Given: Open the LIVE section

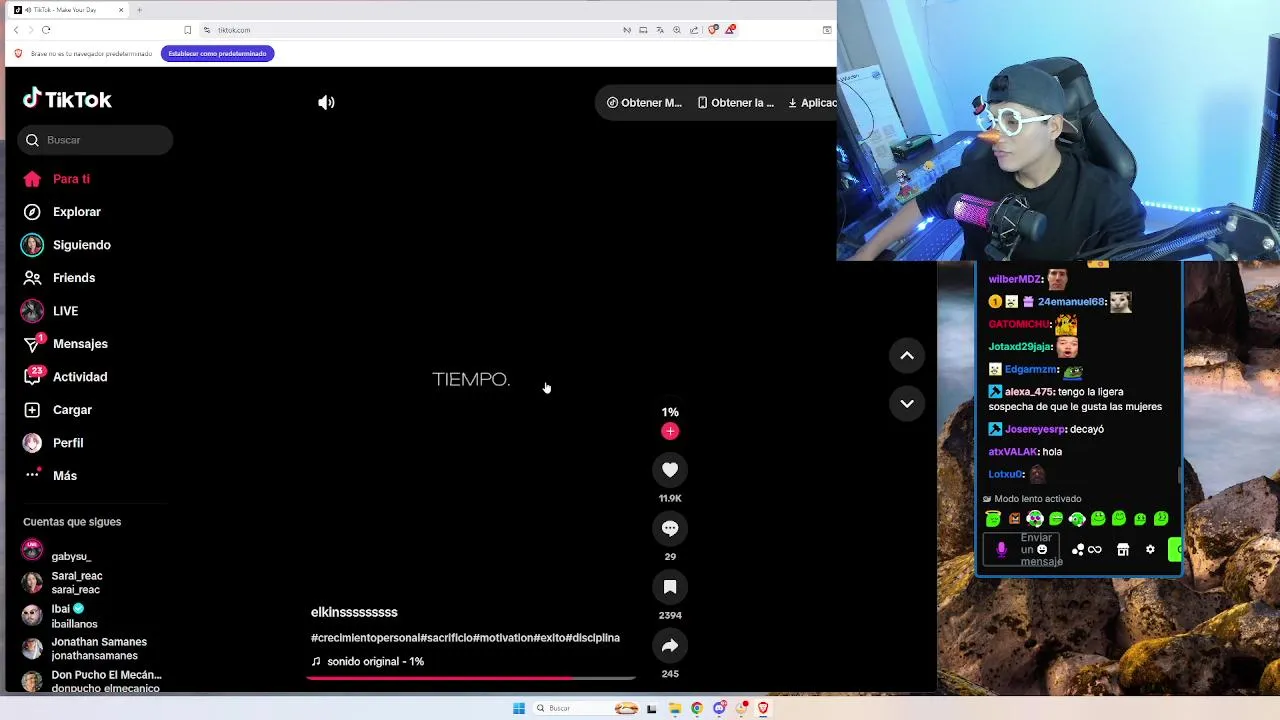Looking at the screenshot, I should (x=50, y=311).
